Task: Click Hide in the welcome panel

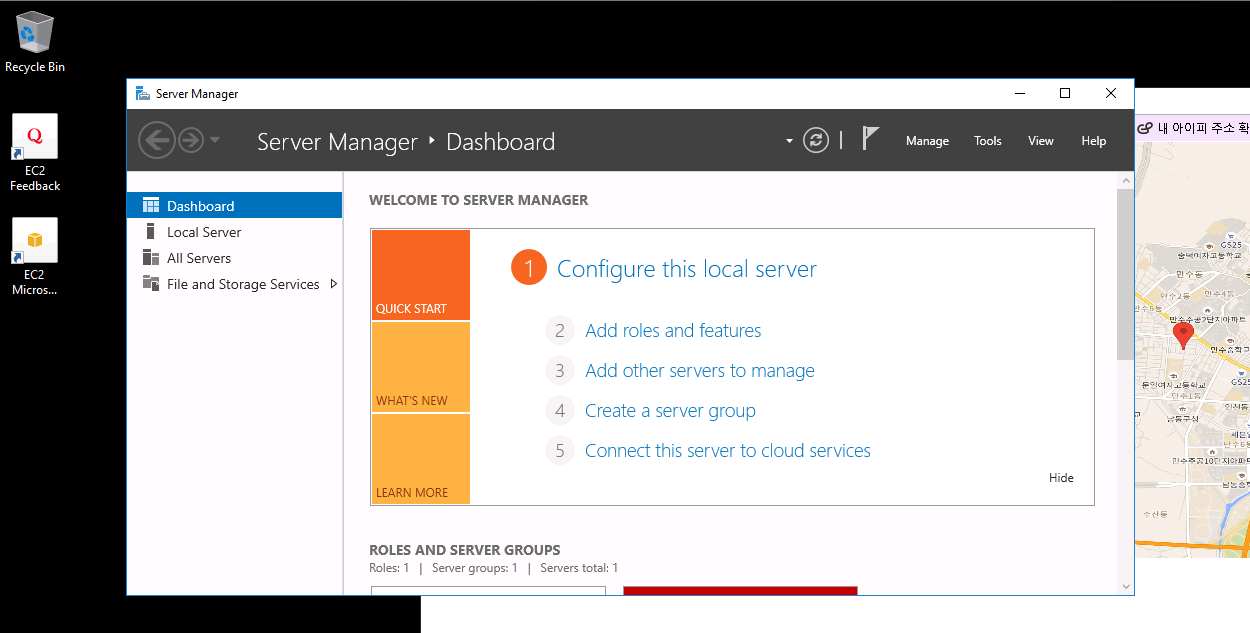Action: 1061,478
